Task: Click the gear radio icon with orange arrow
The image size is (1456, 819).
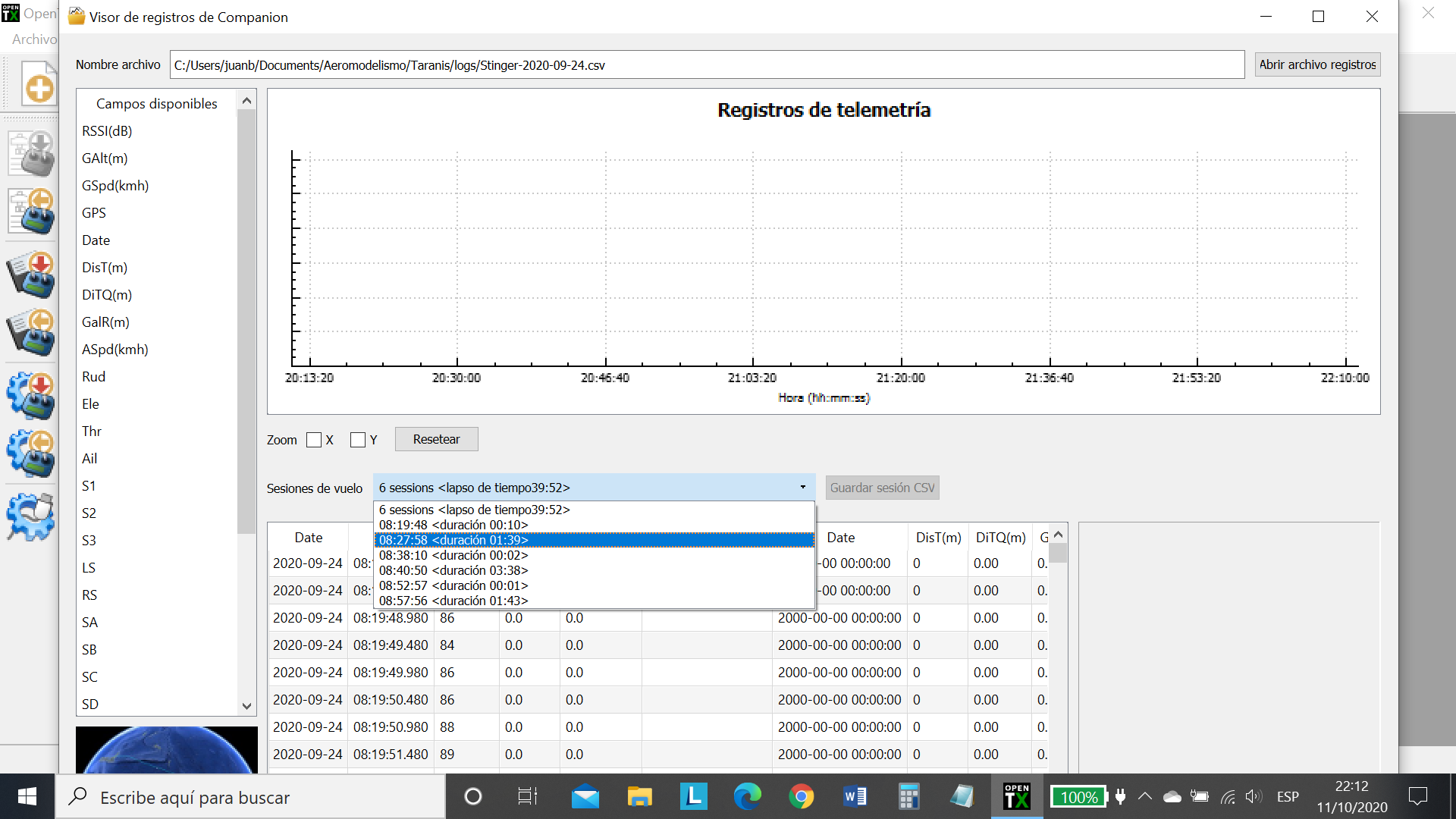Action: 32,453
